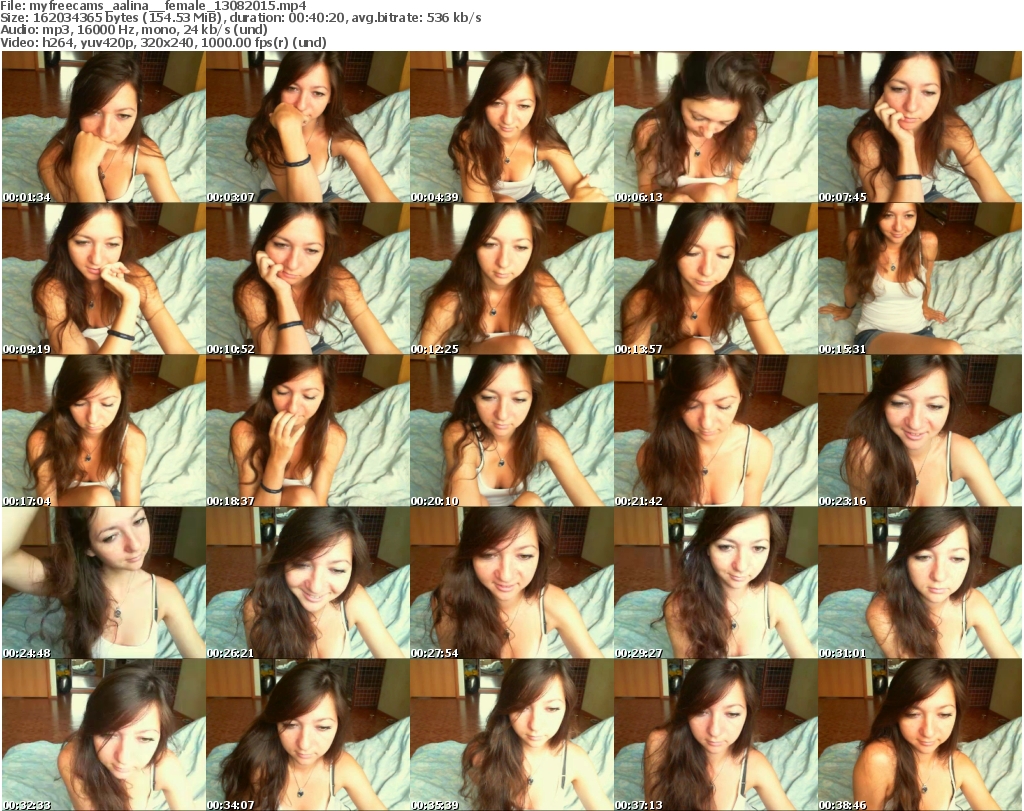Choose the frame timestamped 00:37:13

click(716, 735)
